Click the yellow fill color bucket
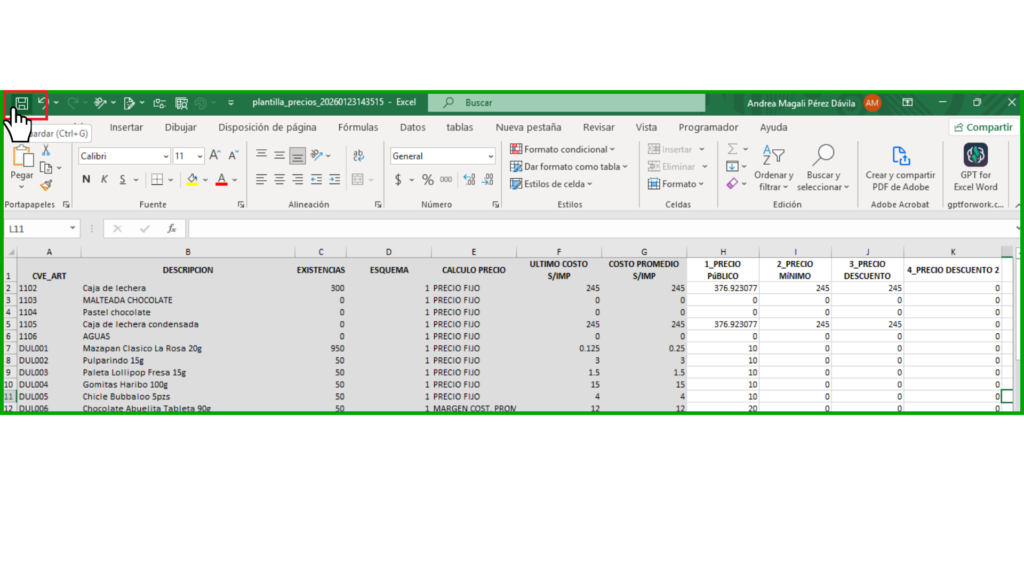Viewport: 1024px width, 576px height. pos(192,180)
